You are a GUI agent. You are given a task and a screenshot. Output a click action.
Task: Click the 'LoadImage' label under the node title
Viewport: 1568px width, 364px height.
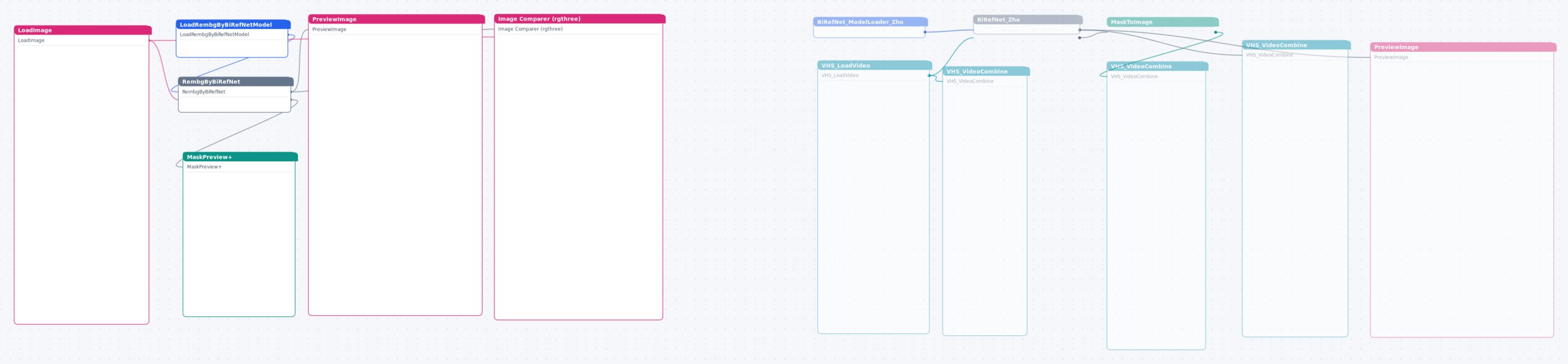click(31, 40)
